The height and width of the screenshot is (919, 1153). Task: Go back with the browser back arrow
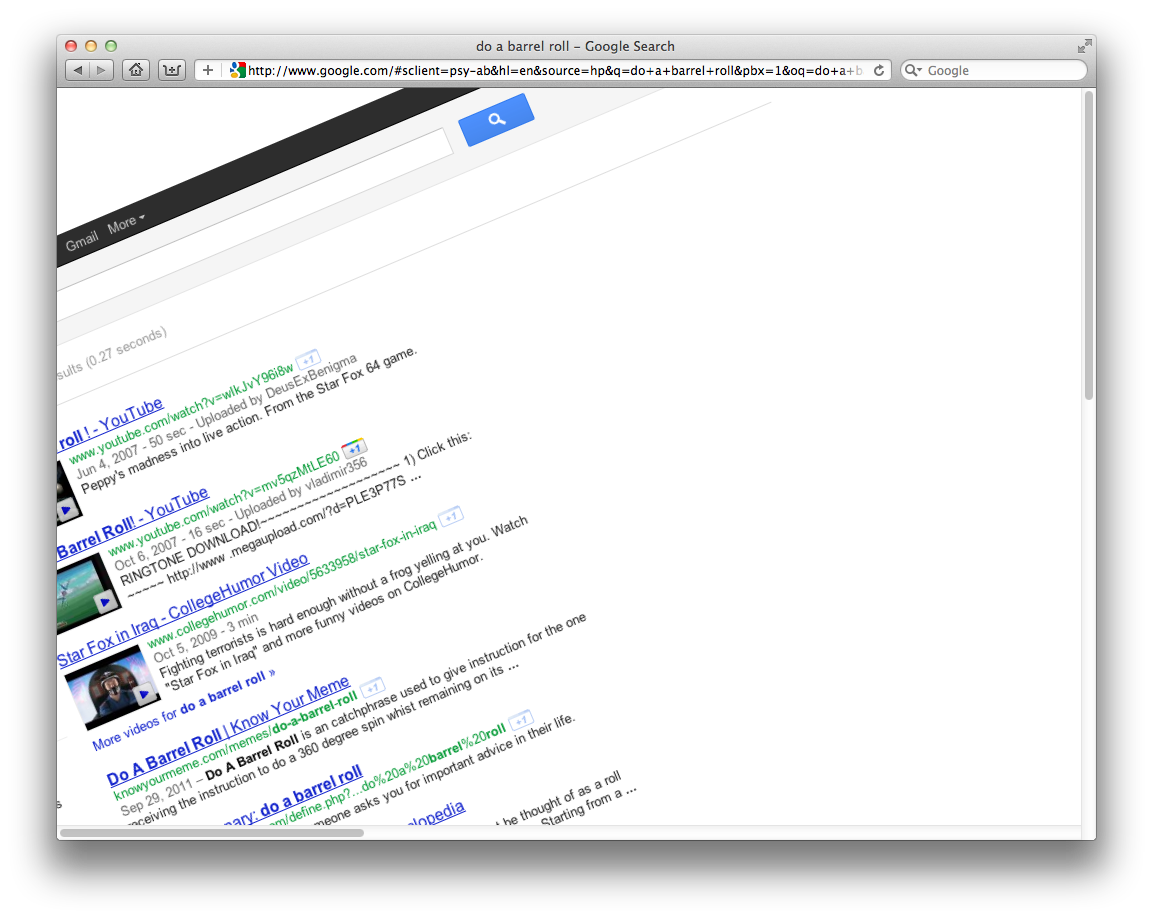[77, 70]
